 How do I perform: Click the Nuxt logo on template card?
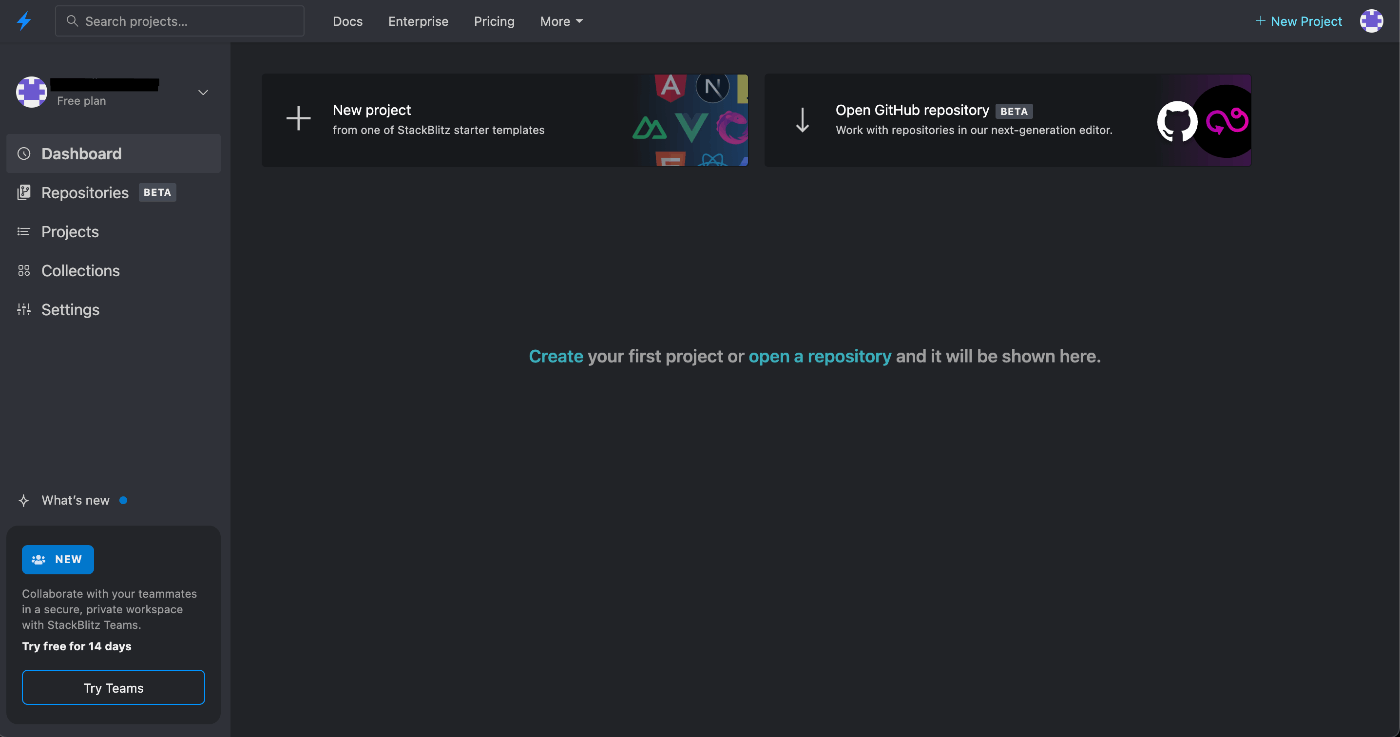coord(650,128)
